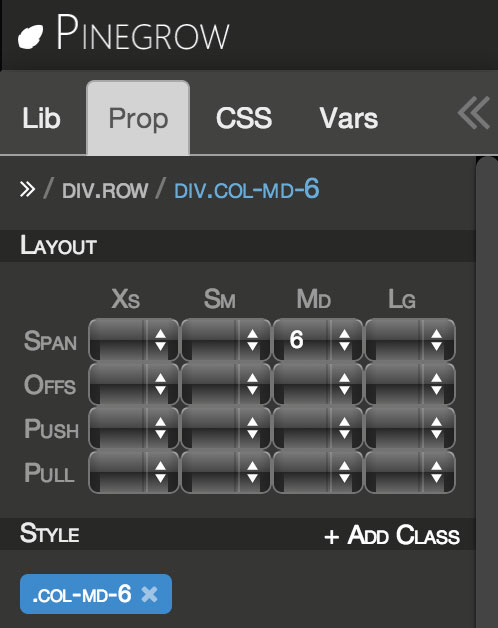Click the vertical scrollbar of the properties panel

coord(487,392)
